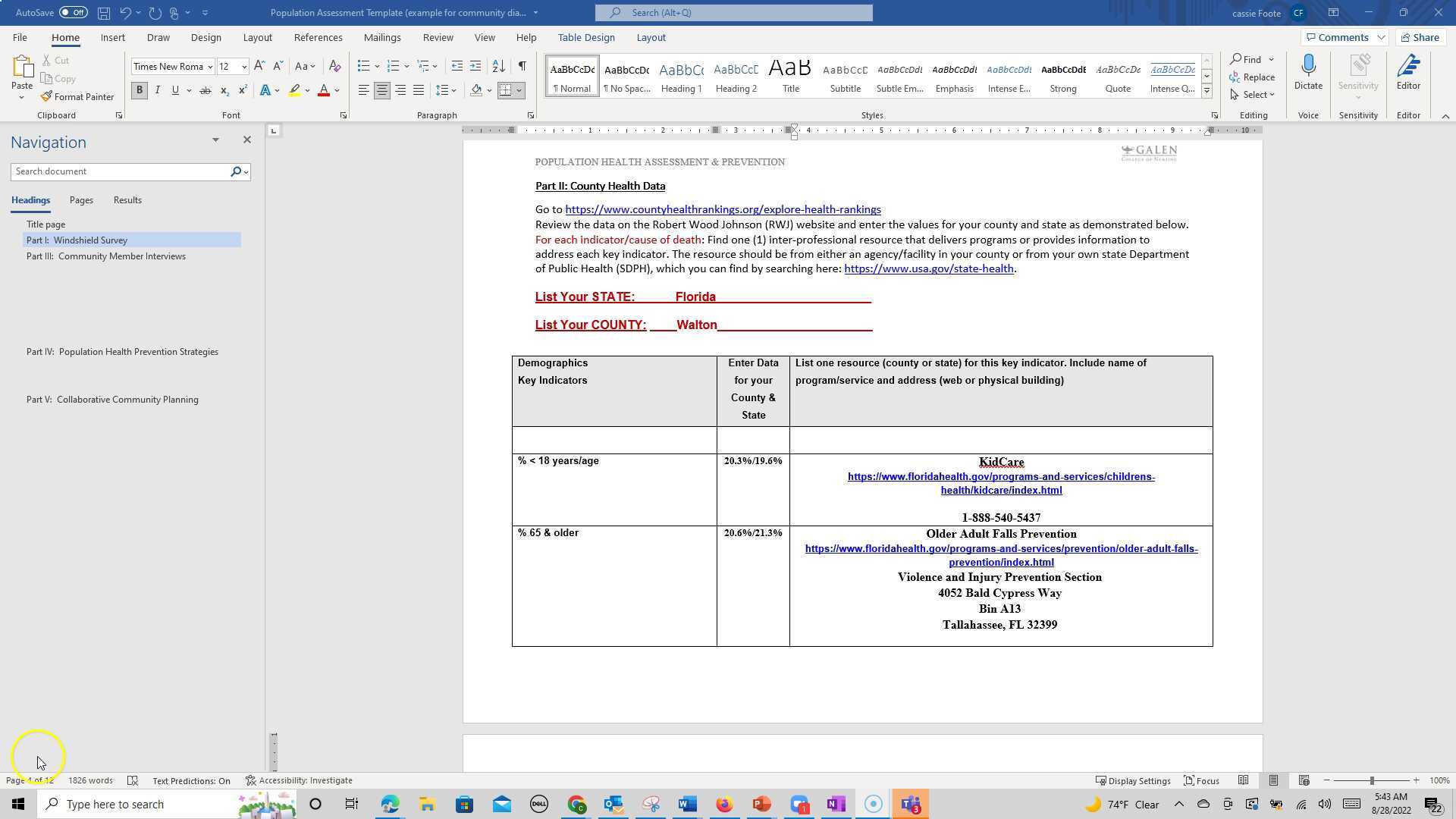Clear all formatting on selected text
This screenshot has width=1456, height=819.
coord(334,66)
